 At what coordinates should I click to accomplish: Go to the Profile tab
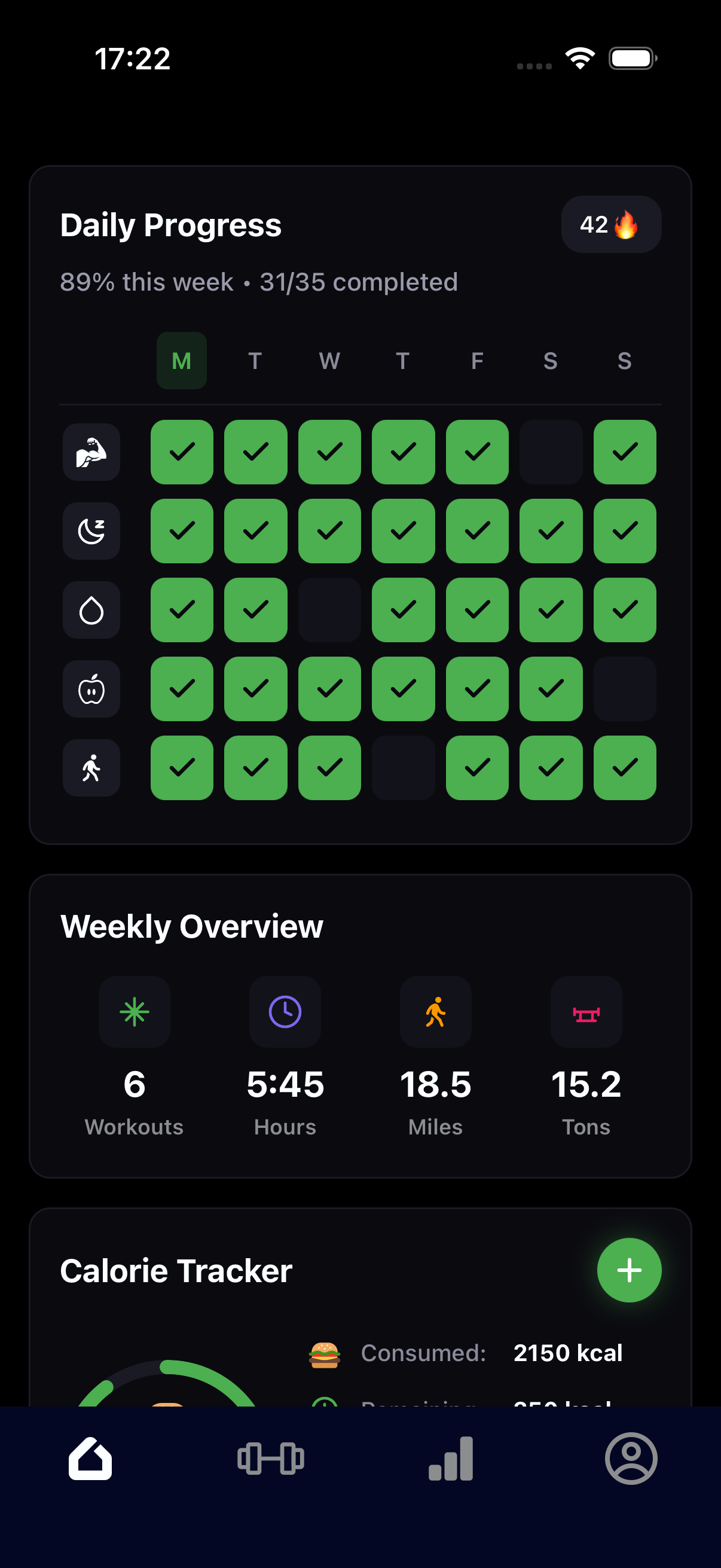631,1459
